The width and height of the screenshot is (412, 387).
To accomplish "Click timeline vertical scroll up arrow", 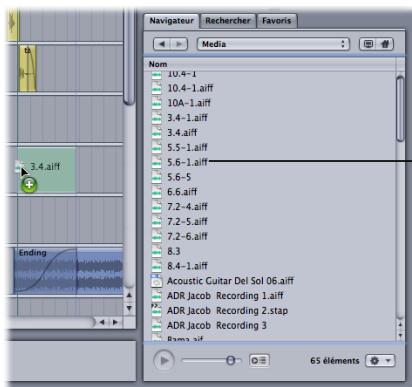I will click(x=129, y=296).
